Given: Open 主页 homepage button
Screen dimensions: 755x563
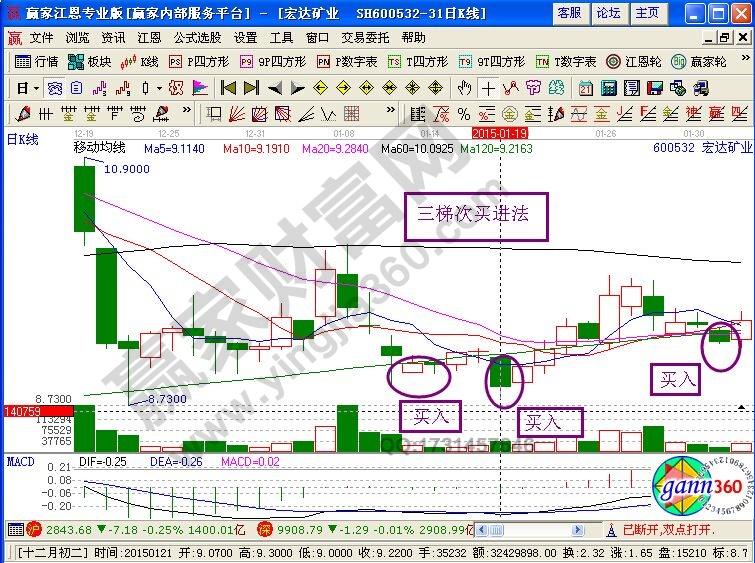Looking at the screenshot, I should pyautogui.click(x=647, y=13).
